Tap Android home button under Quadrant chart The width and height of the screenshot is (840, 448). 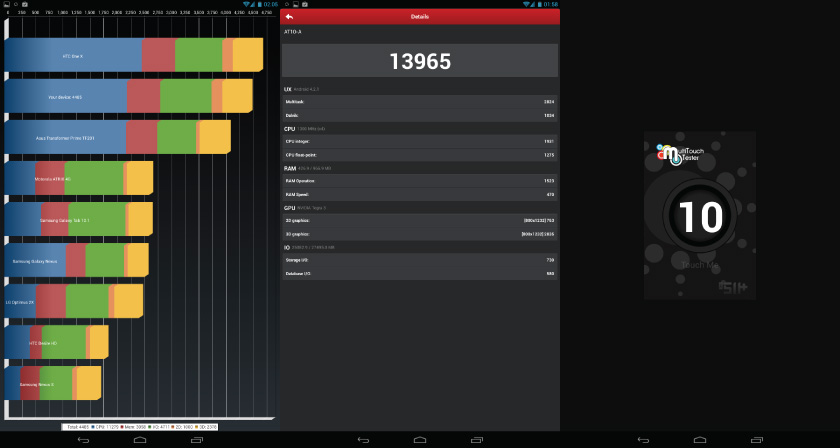[140, 440]
